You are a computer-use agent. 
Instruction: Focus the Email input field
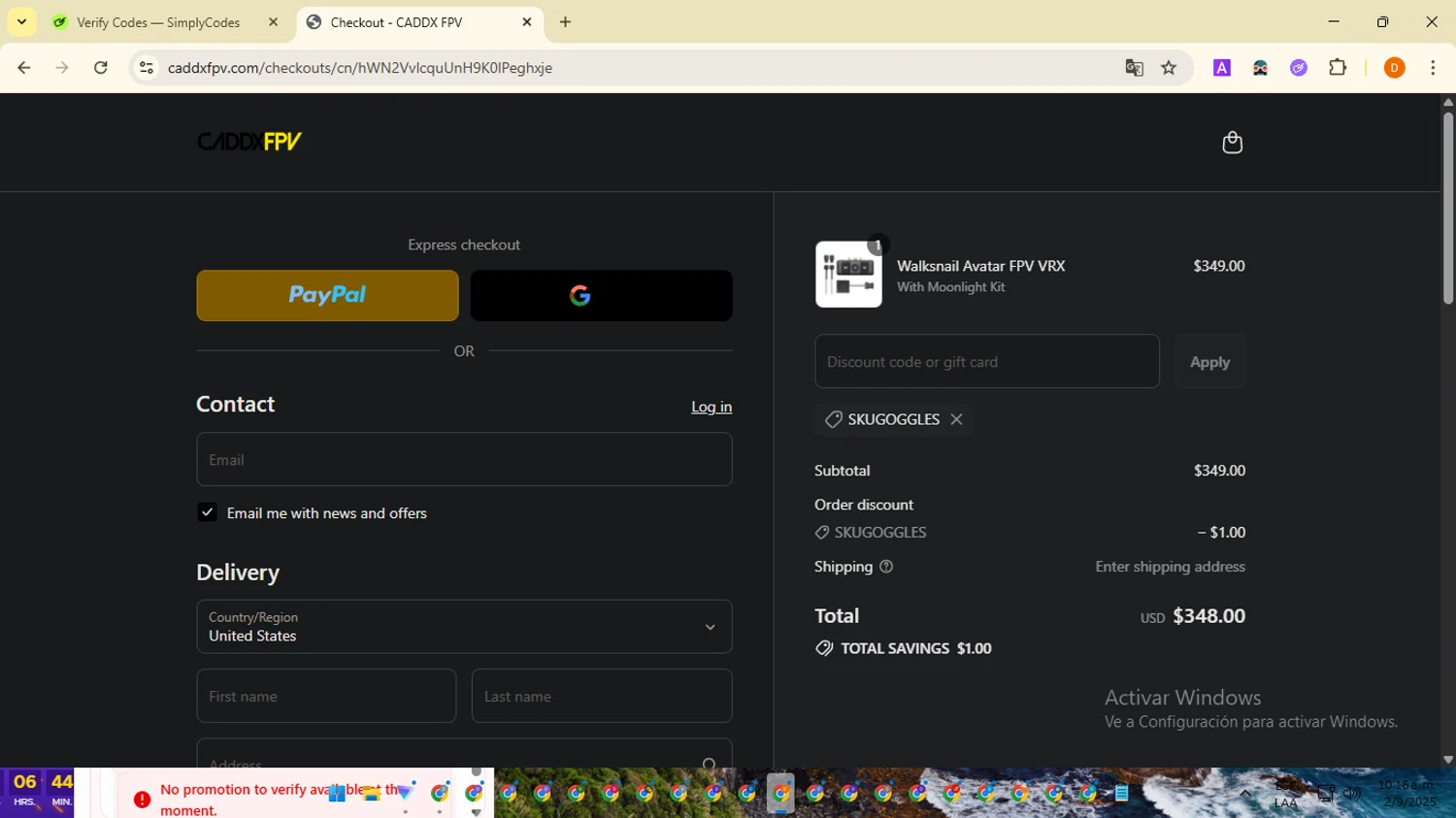(464, 460)
